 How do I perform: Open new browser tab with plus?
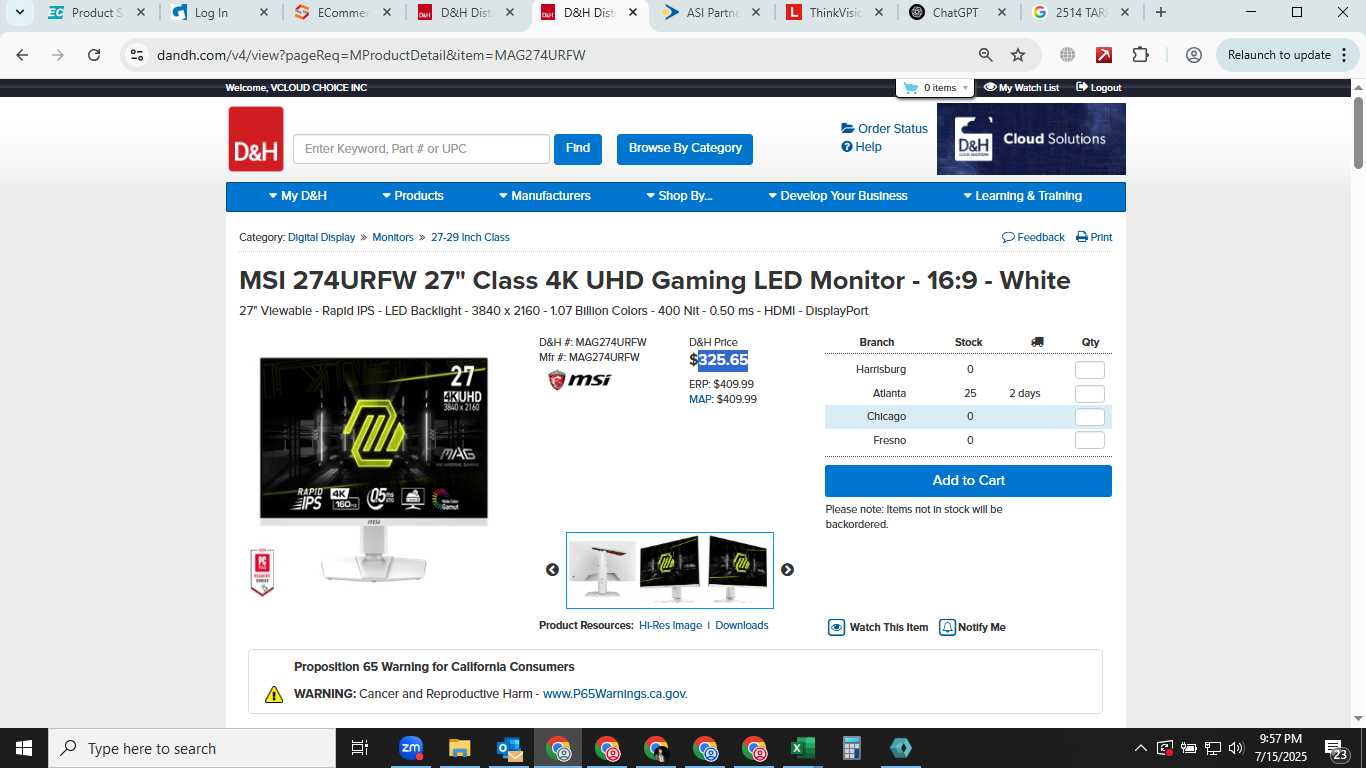click(x=1160, y=13)
